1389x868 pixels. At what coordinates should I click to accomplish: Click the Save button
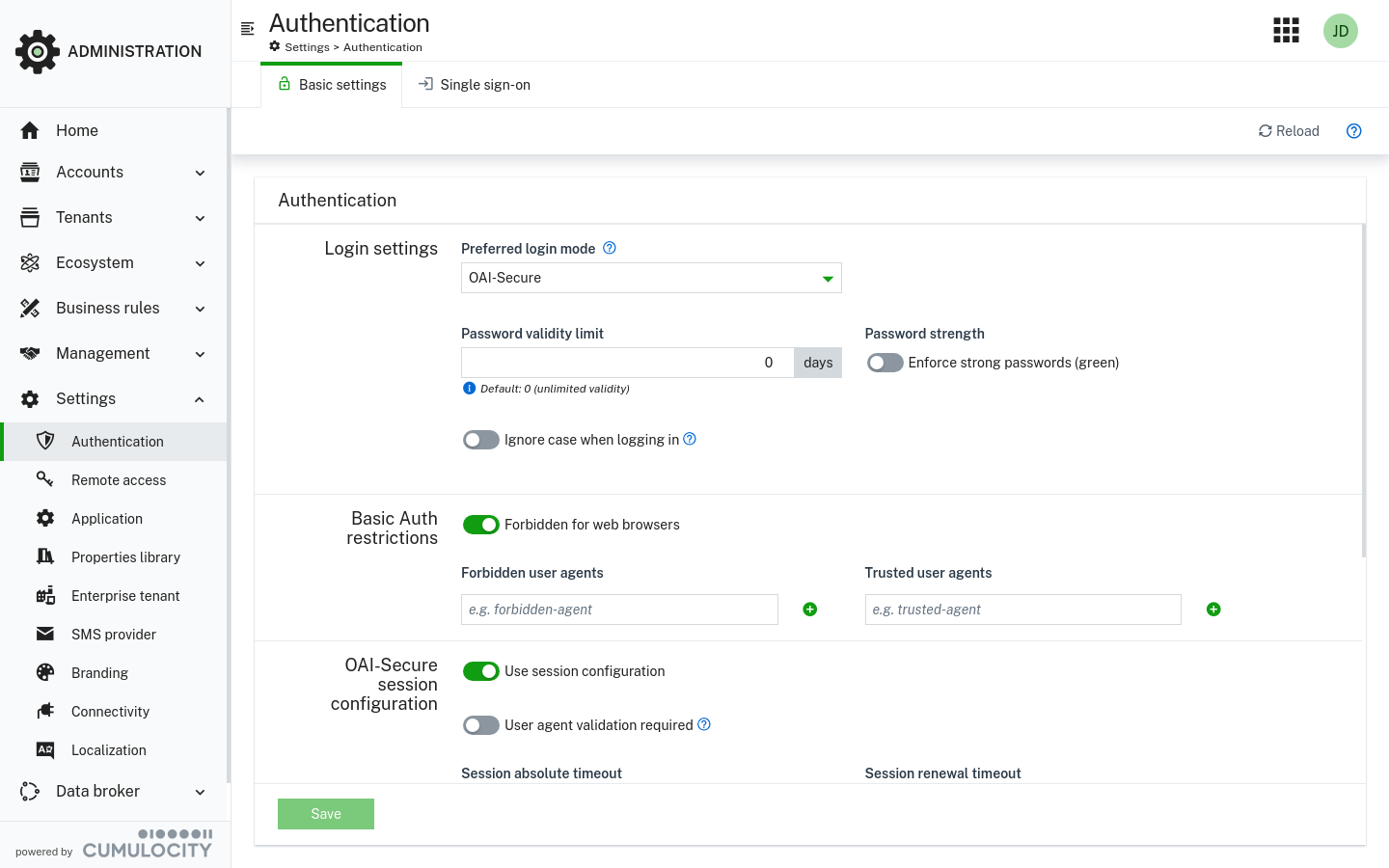[x=325, y=813]
